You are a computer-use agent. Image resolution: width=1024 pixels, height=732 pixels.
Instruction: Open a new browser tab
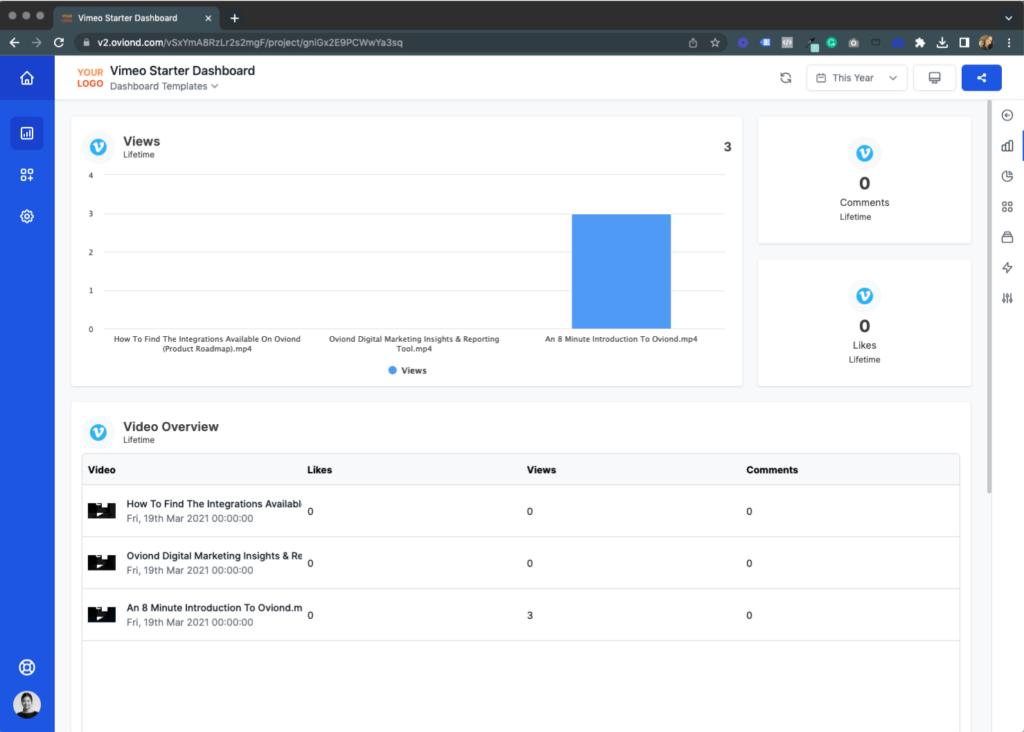(234, 18)
